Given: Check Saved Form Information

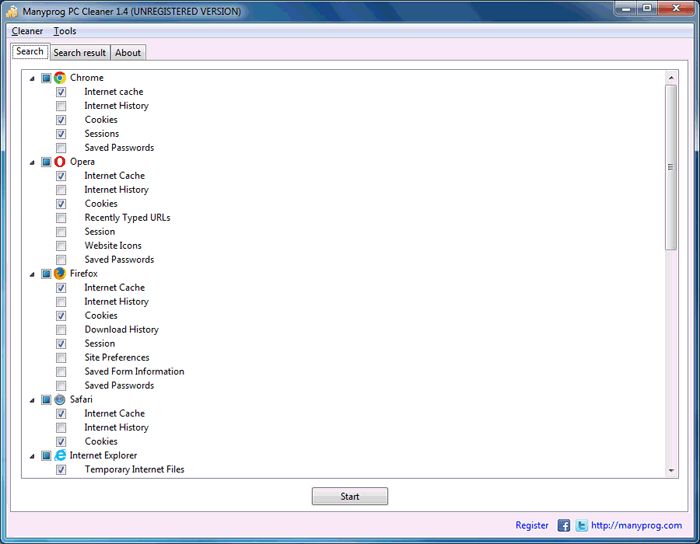Looking at the screenshot, I should pos(61,372).
